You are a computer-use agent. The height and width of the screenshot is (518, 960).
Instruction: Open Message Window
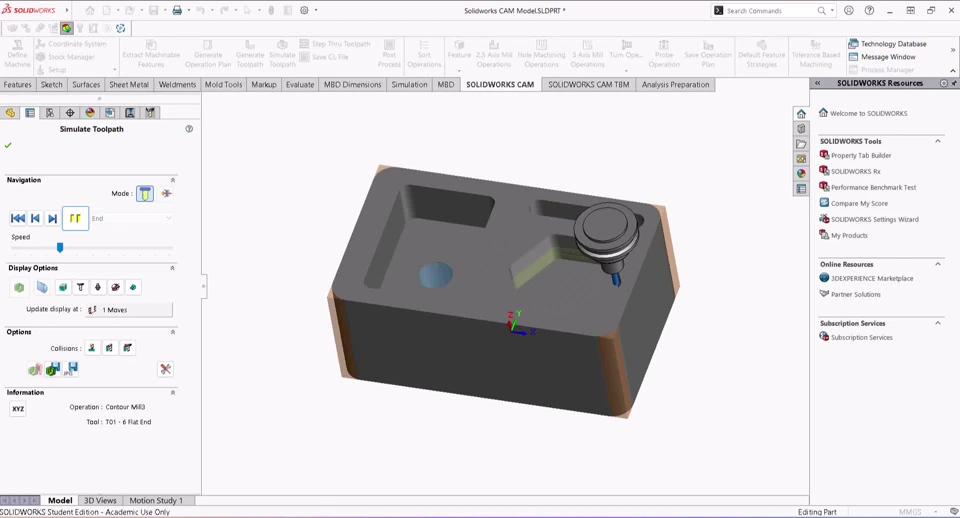[882, 57]
